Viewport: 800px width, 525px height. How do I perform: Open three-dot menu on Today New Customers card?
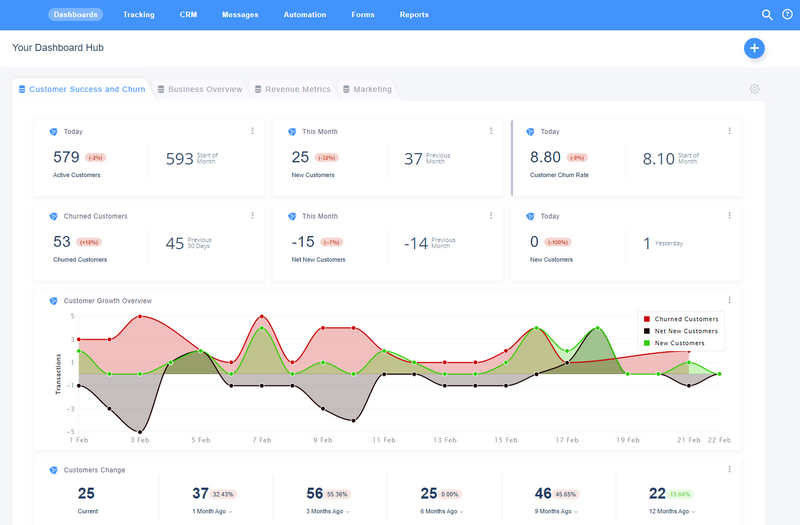click(x=730, y=215)
